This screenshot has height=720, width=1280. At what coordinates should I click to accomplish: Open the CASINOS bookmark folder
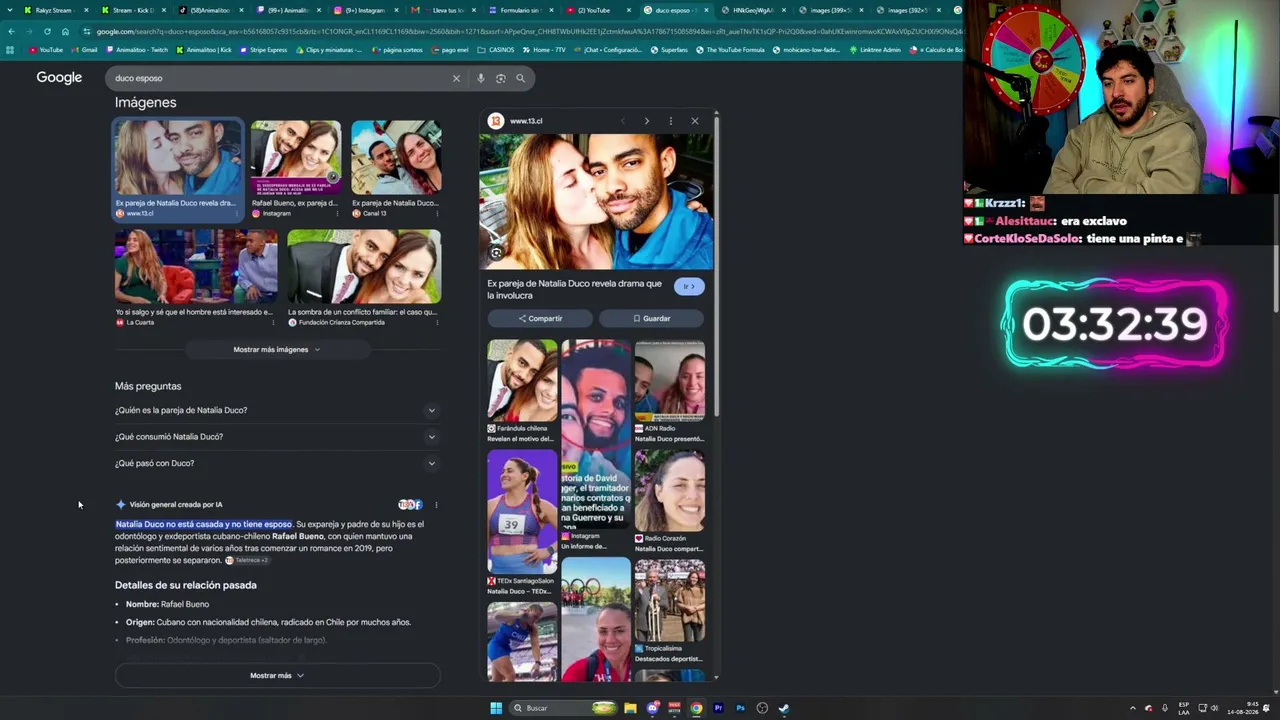pyautogui.click(x=496, y=49)
